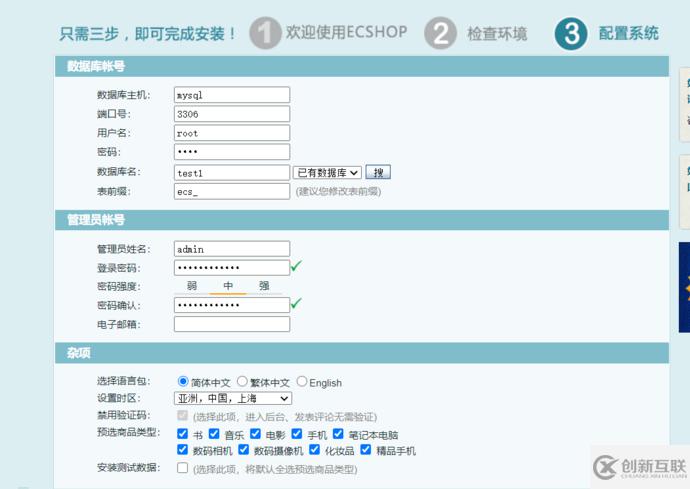Open the 已有数据库 dropdown
This screenshot has width=690, height=489.
(327, 173)
